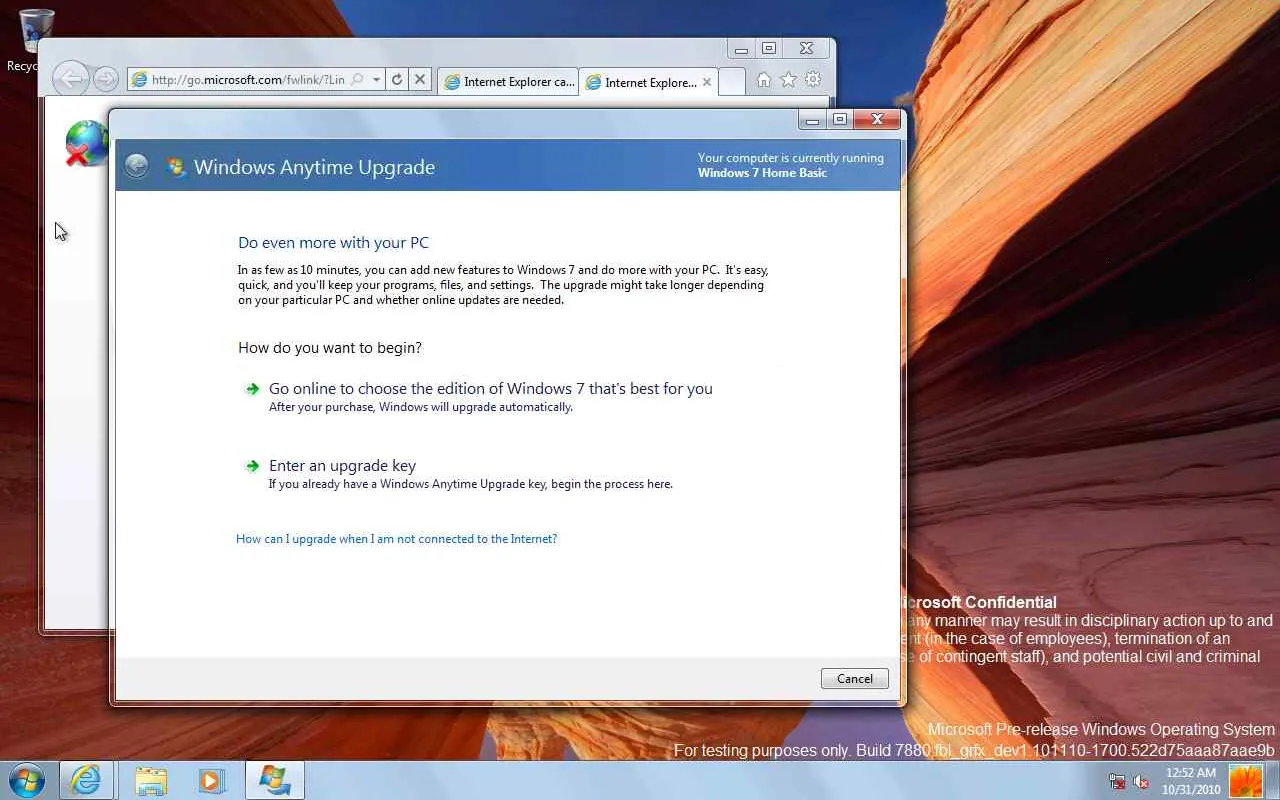Select the 'Internet Explore...' tab with close button
Screen dimensions: 1280x800
649,82
